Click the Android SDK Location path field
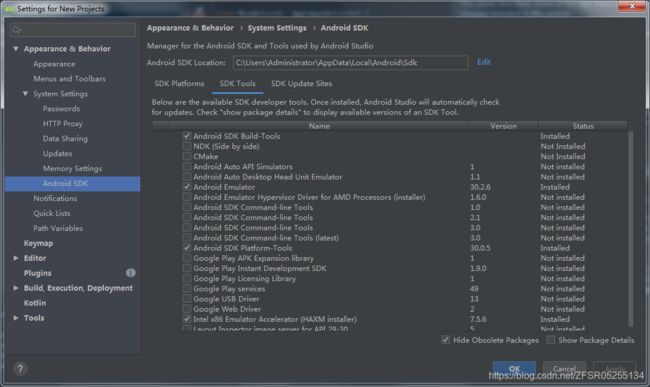 (350, 63)
